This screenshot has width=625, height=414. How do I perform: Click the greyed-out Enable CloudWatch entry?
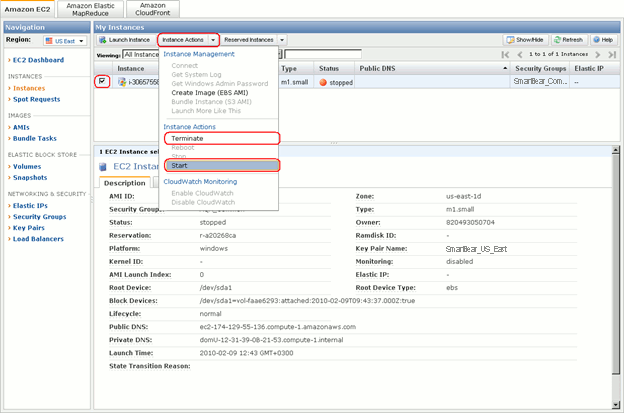tap(202, 193)
